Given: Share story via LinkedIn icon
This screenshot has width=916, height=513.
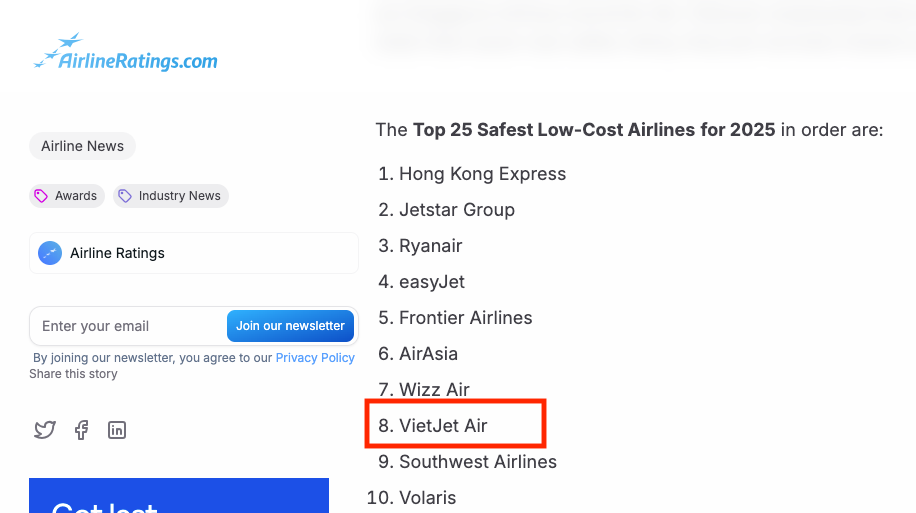Looking at the screenshot, I should coord(117,430).
